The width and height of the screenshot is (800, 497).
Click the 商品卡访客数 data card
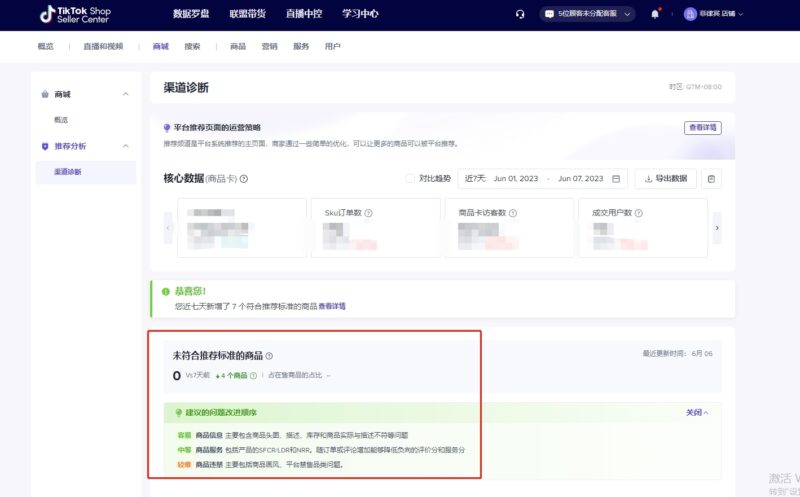509,228
